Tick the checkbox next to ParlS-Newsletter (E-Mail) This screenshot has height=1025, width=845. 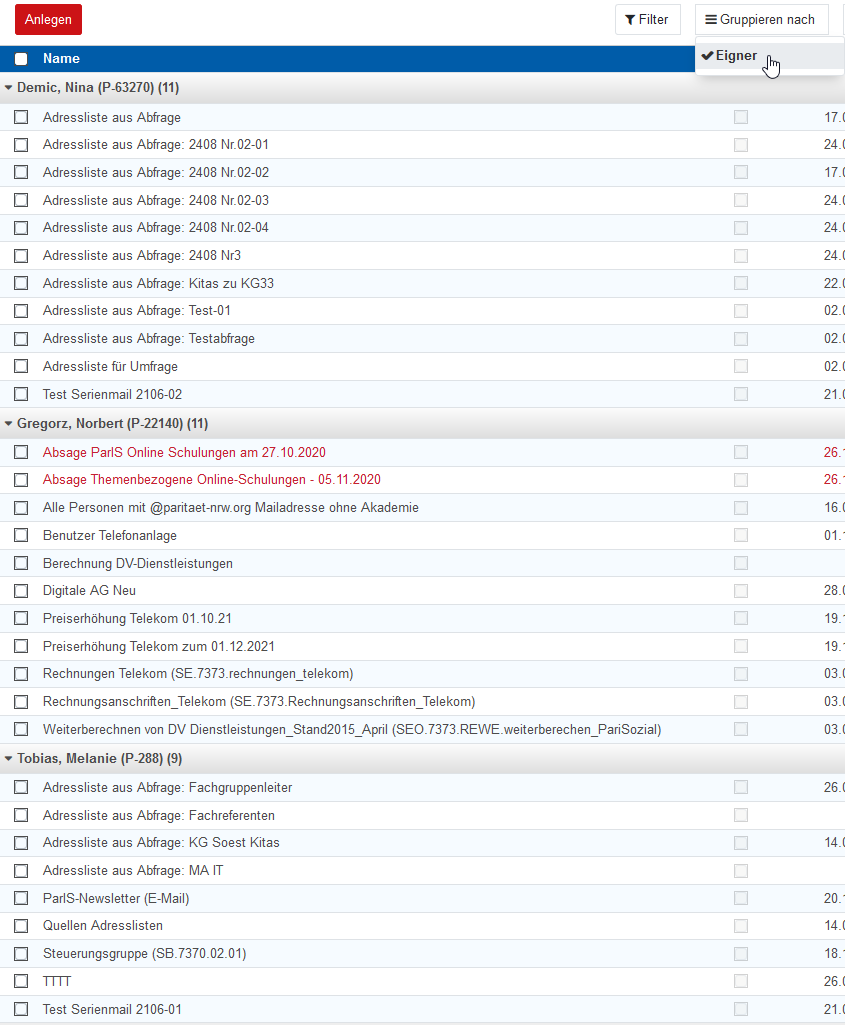[21, 899]
